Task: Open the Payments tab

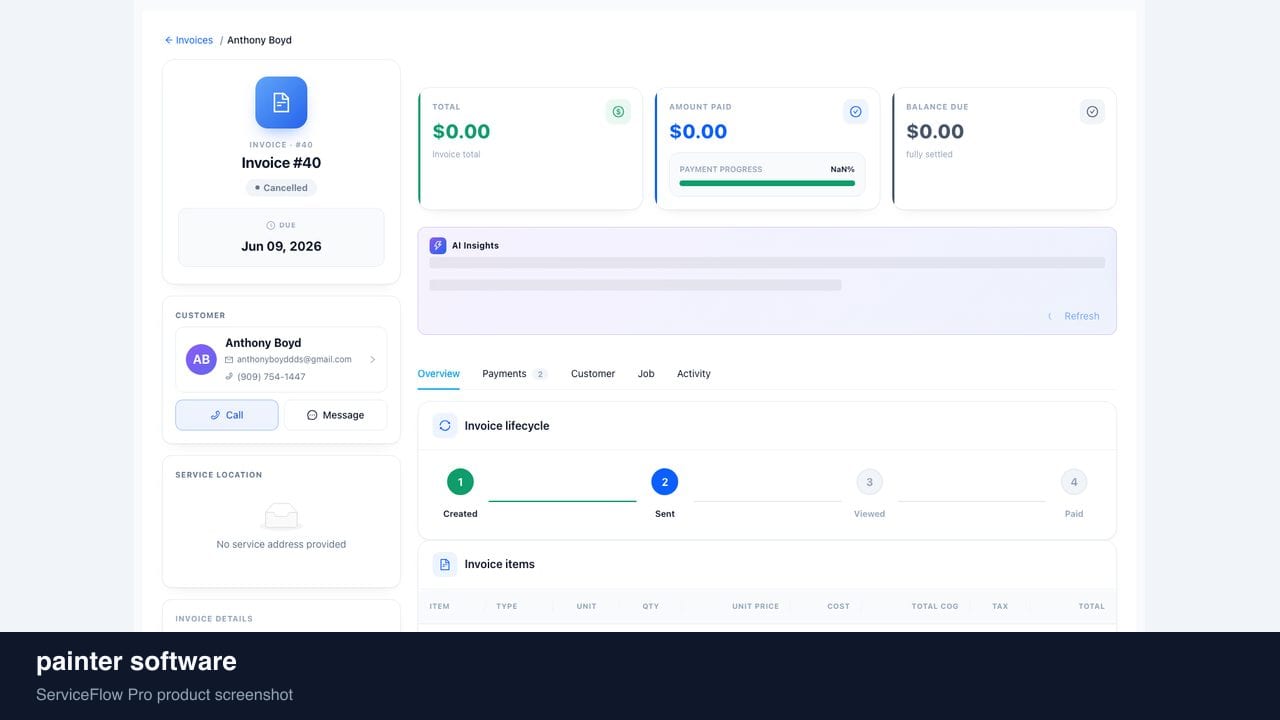Action: [x=504, y=374]
